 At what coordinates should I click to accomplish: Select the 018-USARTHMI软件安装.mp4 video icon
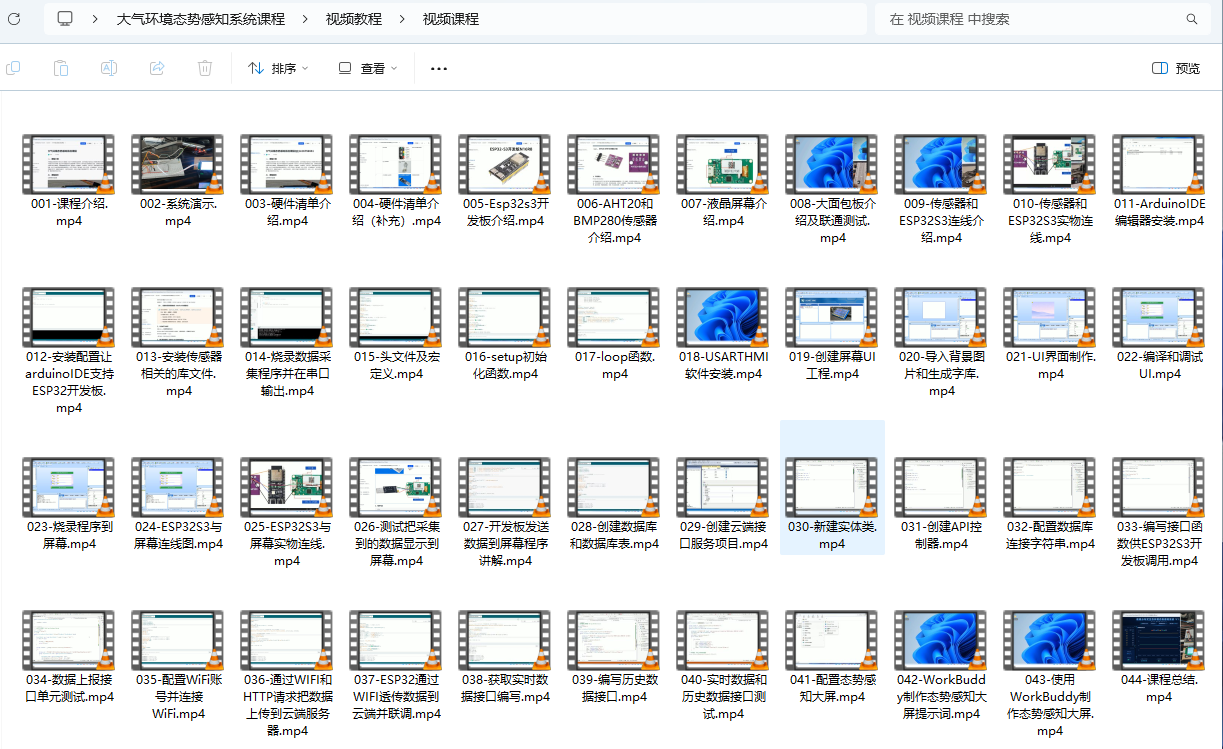(x=723, y=316)
